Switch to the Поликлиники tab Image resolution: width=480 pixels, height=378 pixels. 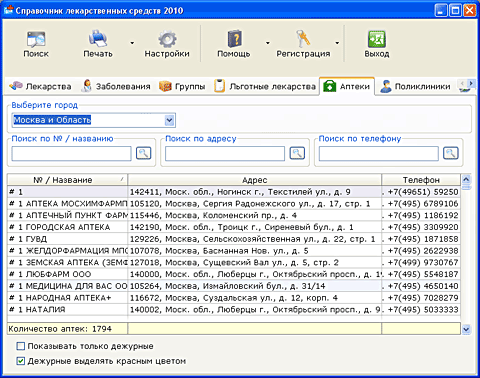[x=416, y=86]
